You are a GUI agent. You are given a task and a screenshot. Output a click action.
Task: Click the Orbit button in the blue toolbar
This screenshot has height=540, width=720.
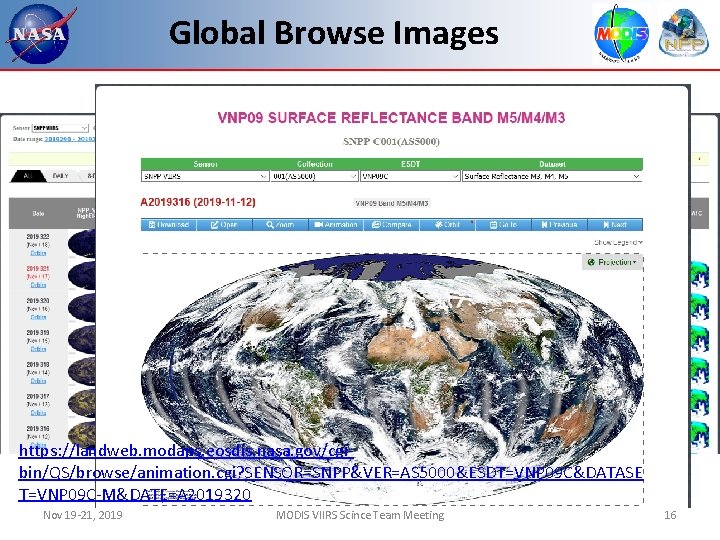[448, 225]
